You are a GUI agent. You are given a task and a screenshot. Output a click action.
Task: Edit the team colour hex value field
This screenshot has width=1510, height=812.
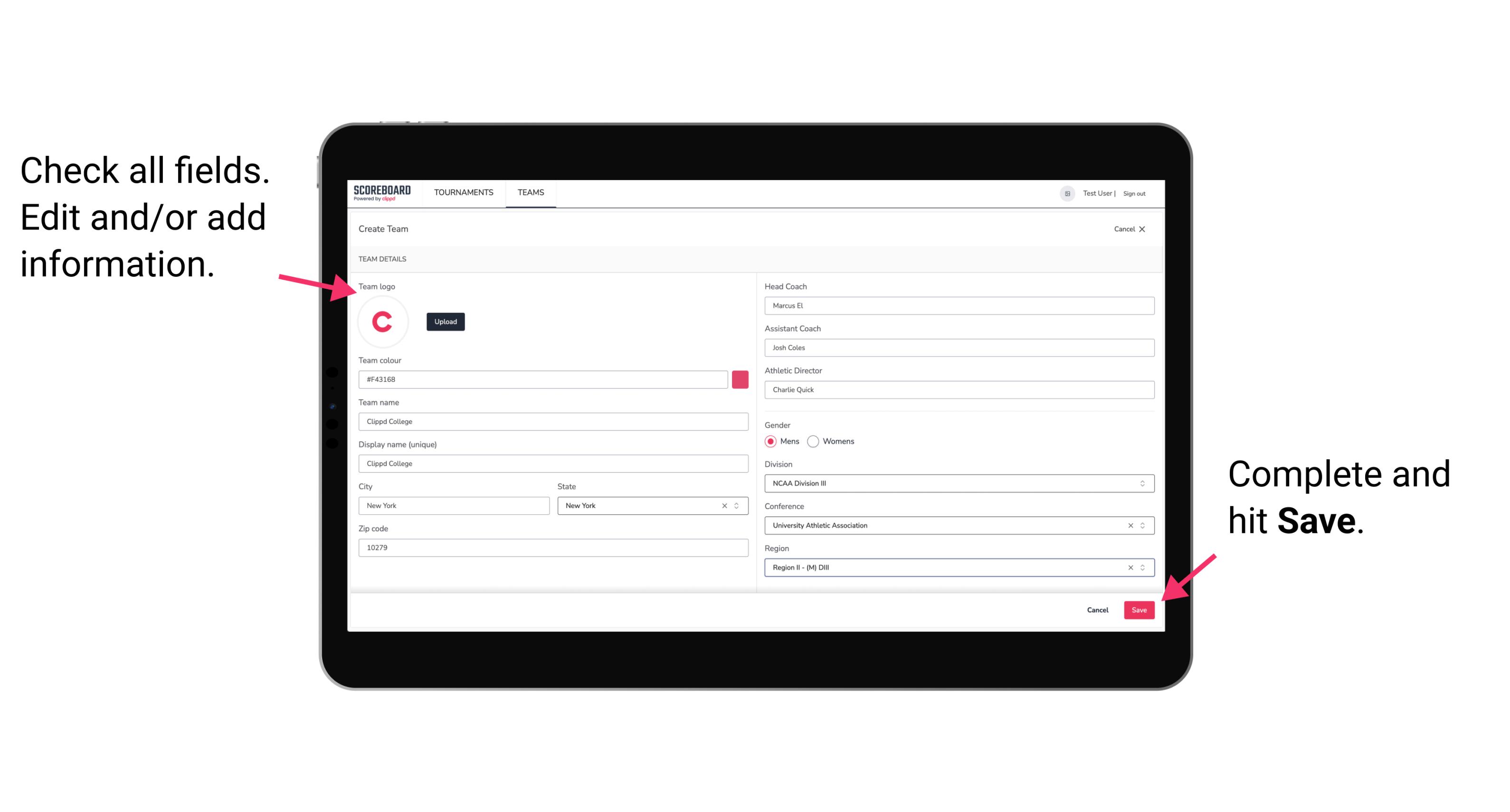click(543, 379)
